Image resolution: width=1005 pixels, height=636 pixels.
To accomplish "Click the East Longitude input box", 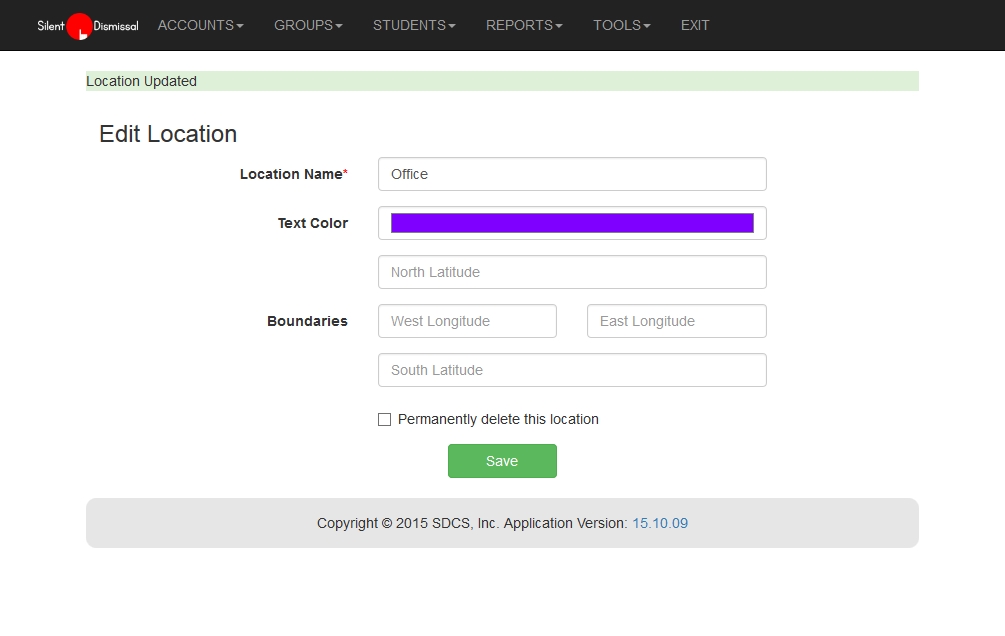I will pyautogui.click(x=676, y=321).
